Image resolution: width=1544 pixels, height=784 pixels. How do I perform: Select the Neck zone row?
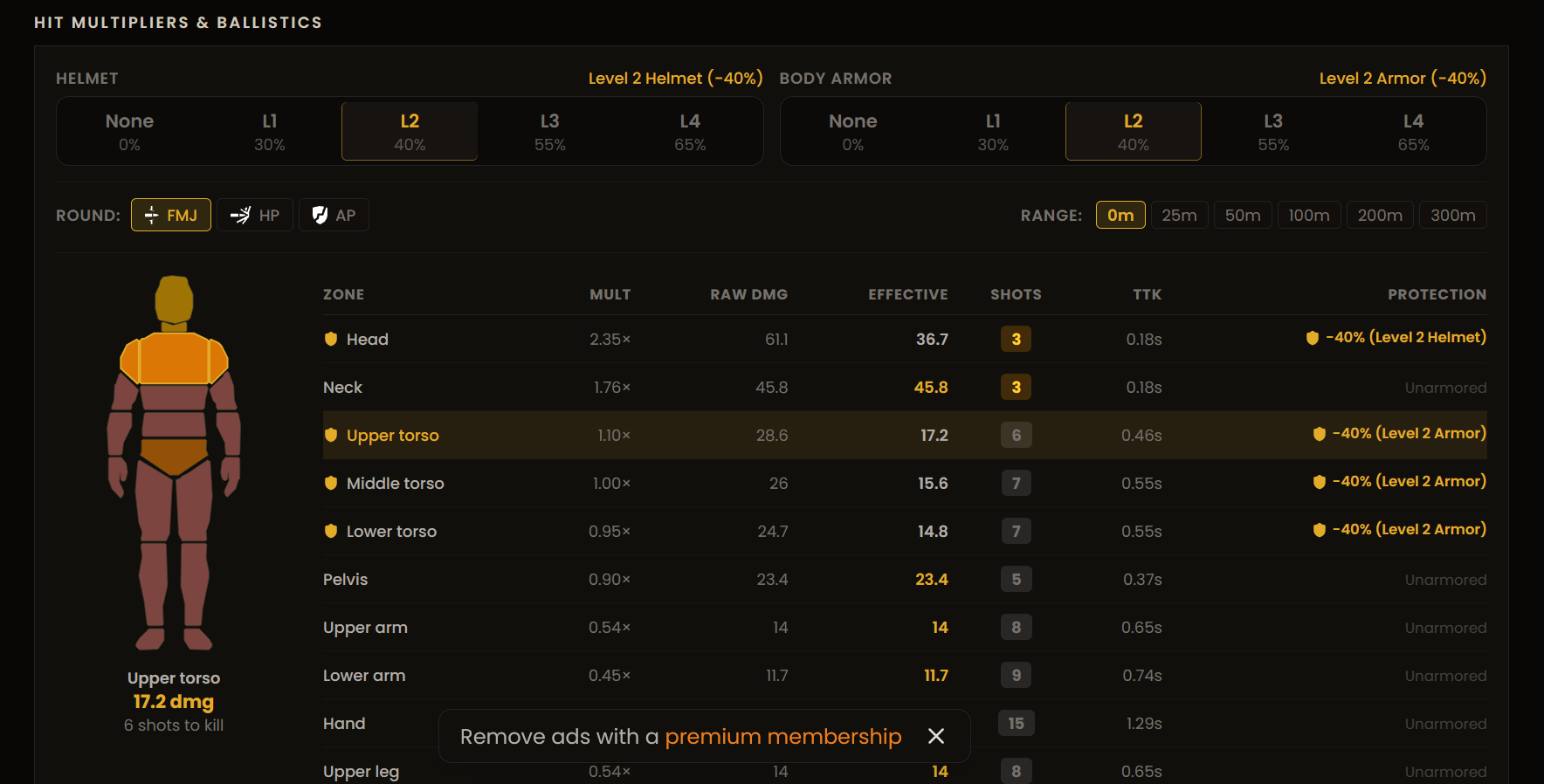coord(905,387)
